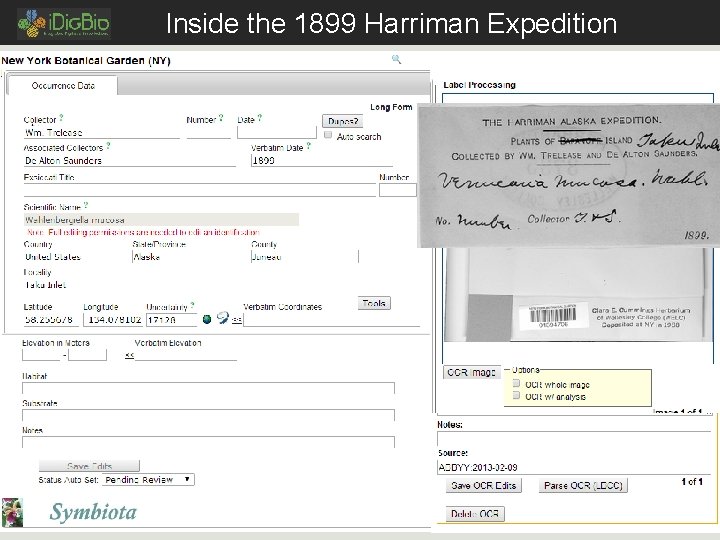Screen dimensions: 720x540
Task: Click the Latitude field
Action: point(51,320)
